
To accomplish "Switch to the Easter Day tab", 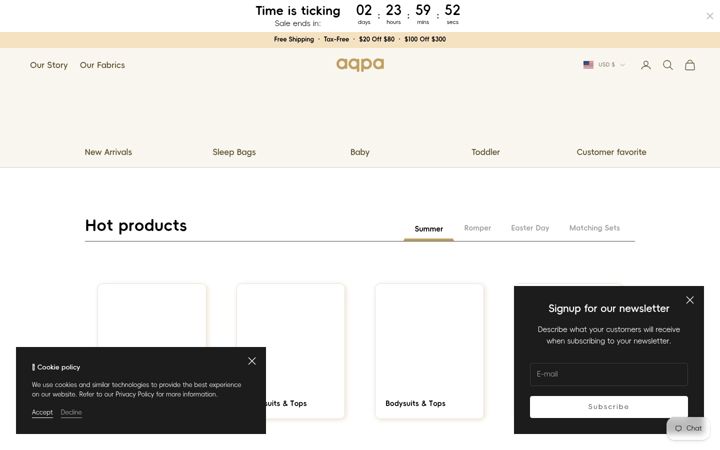I will point(530,228).
